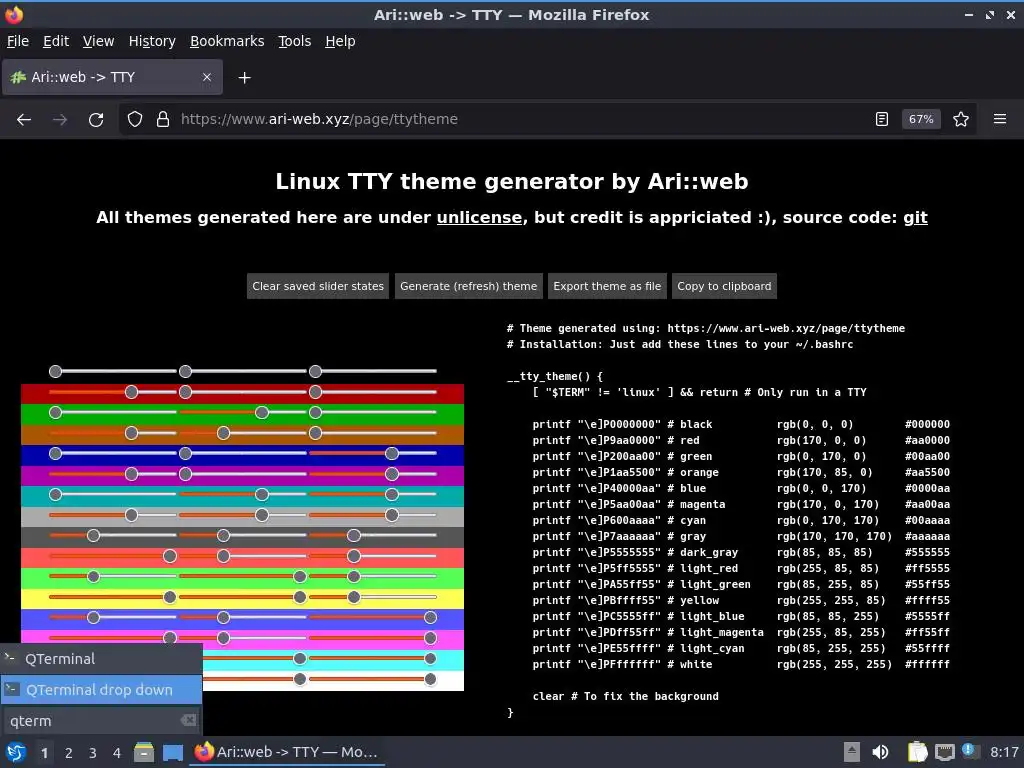Viewport: 1024px width, 768px height.
Task: Toggle reader view icon in address bar
Action: [x=882, y=119]
